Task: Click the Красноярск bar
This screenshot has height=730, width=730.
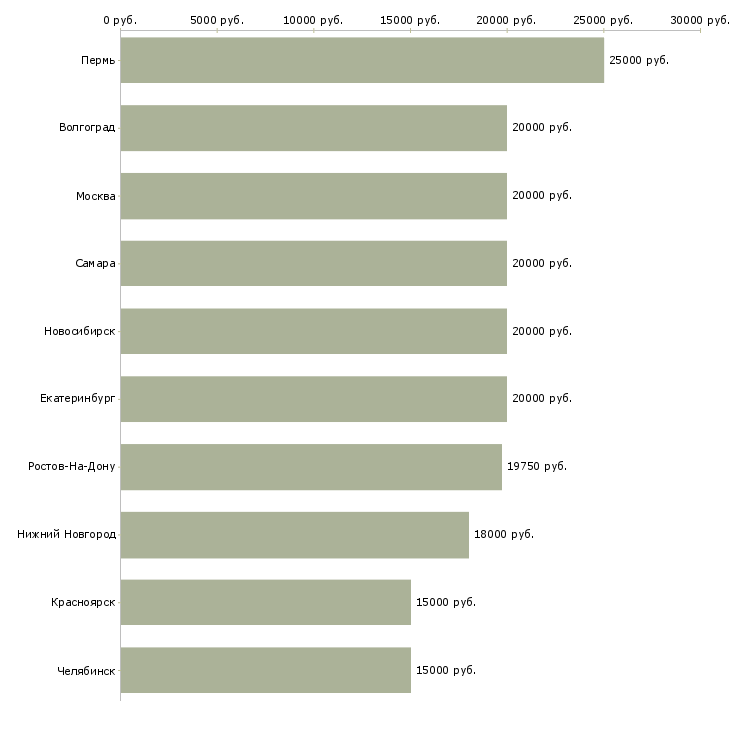Action: pos(265,602)
